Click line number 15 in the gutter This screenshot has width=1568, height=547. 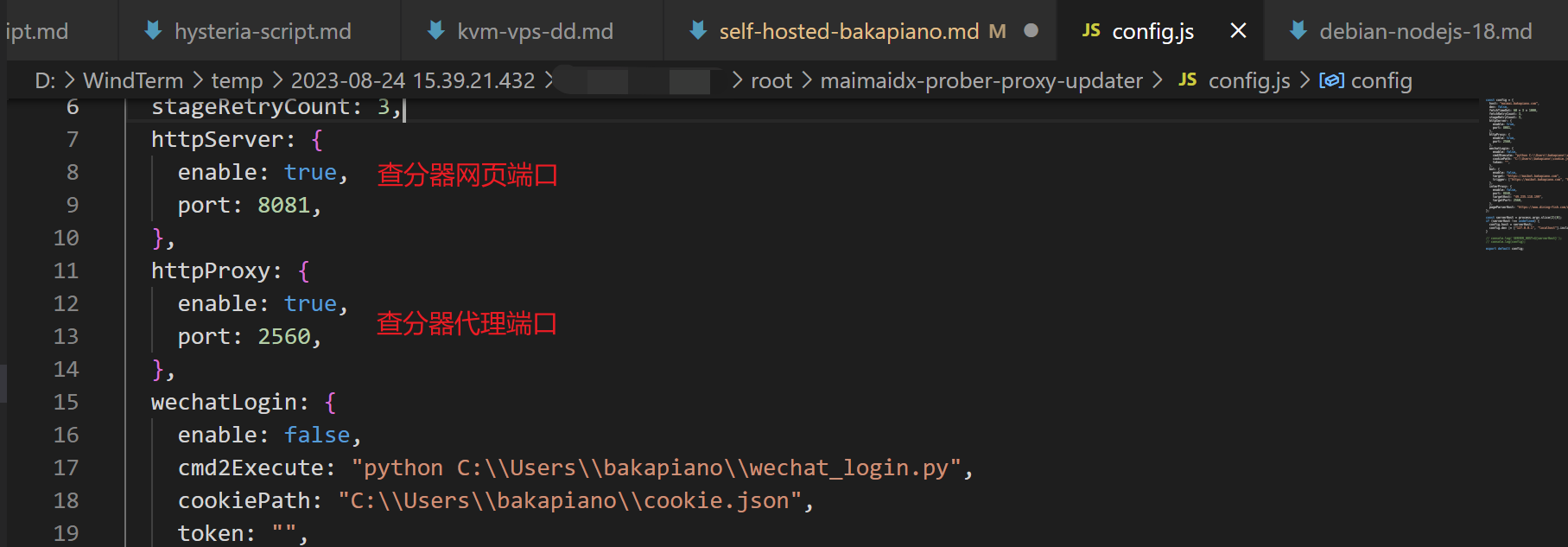tap(66, 402)
